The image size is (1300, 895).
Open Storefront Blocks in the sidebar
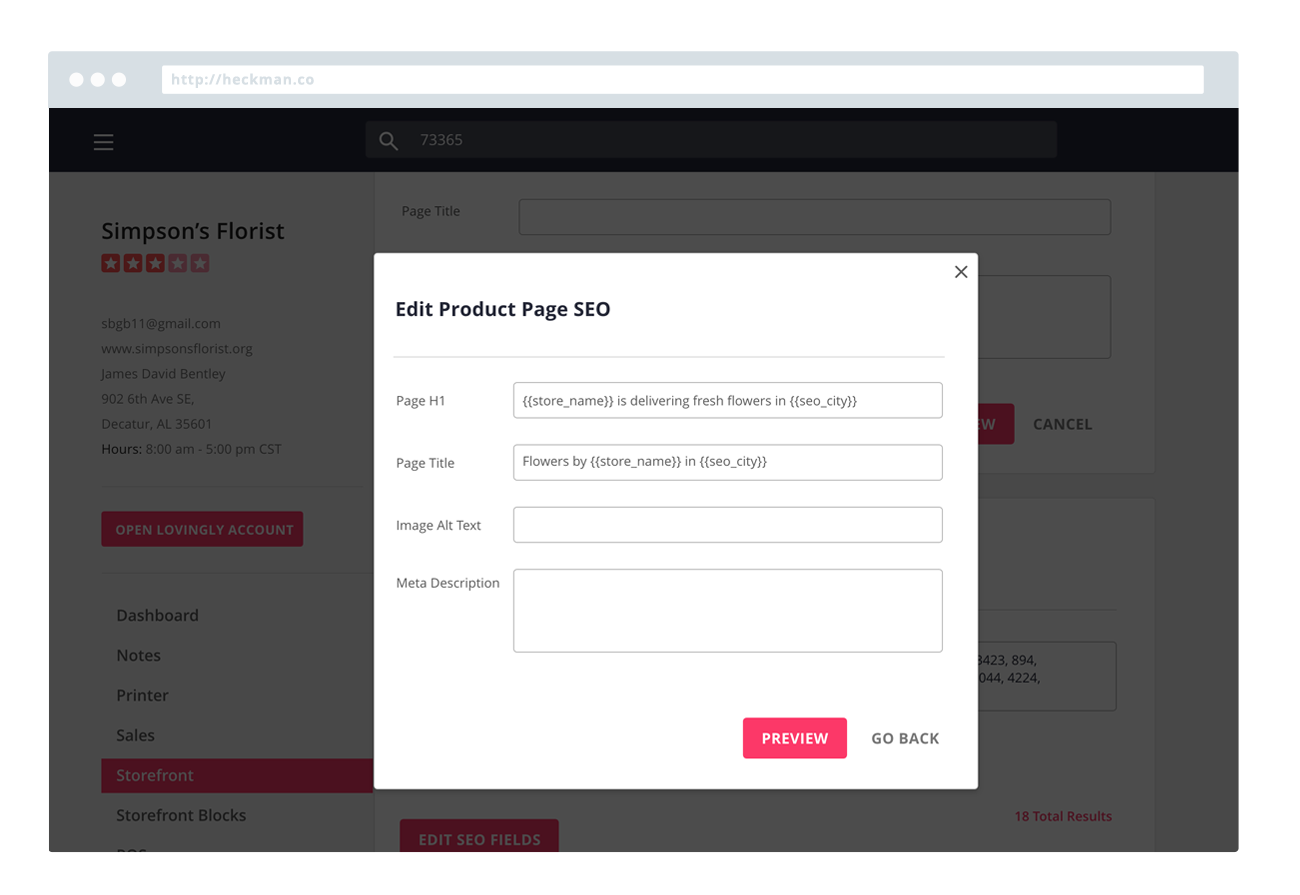(181, 815)
